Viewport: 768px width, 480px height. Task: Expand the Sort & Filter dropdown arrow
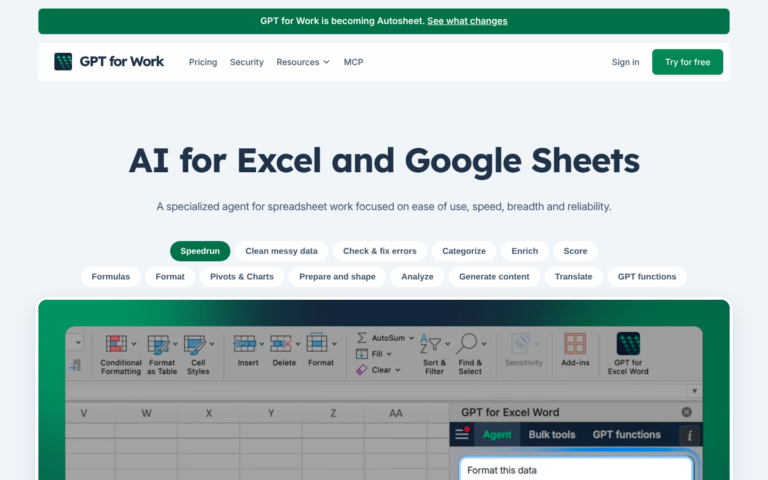point(448,344)
